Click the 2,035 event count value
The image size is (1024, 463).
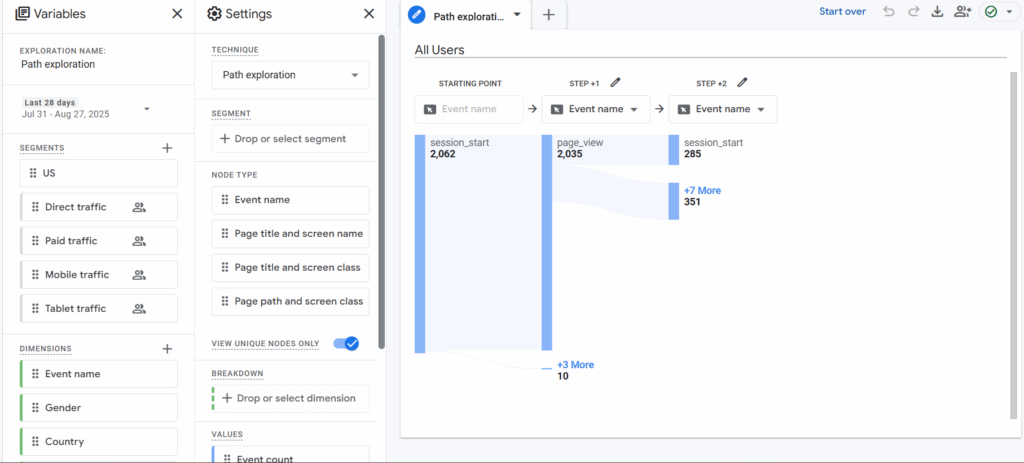click(x=570, y=154)
